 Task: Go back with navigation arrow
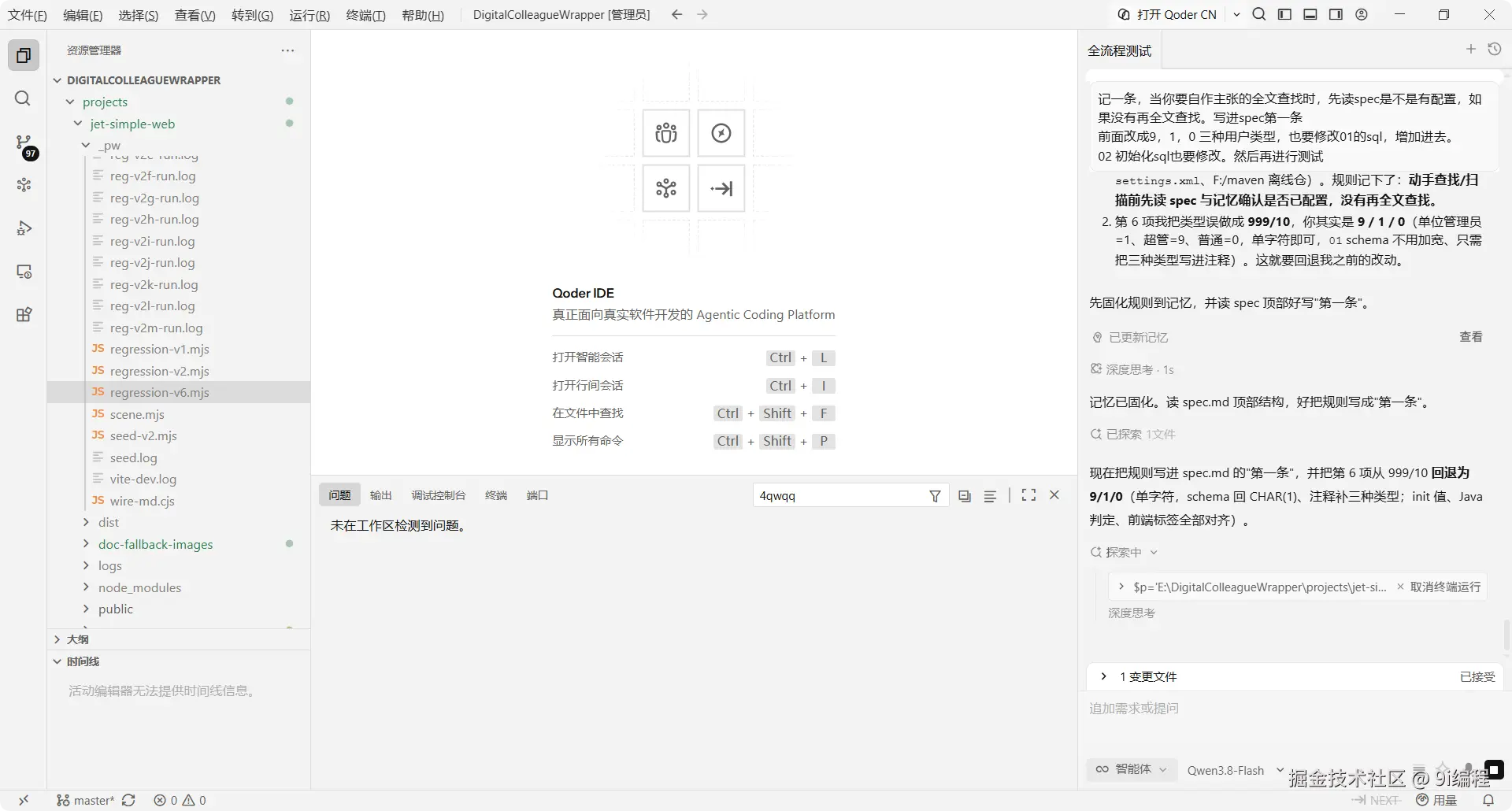(676, 14)
